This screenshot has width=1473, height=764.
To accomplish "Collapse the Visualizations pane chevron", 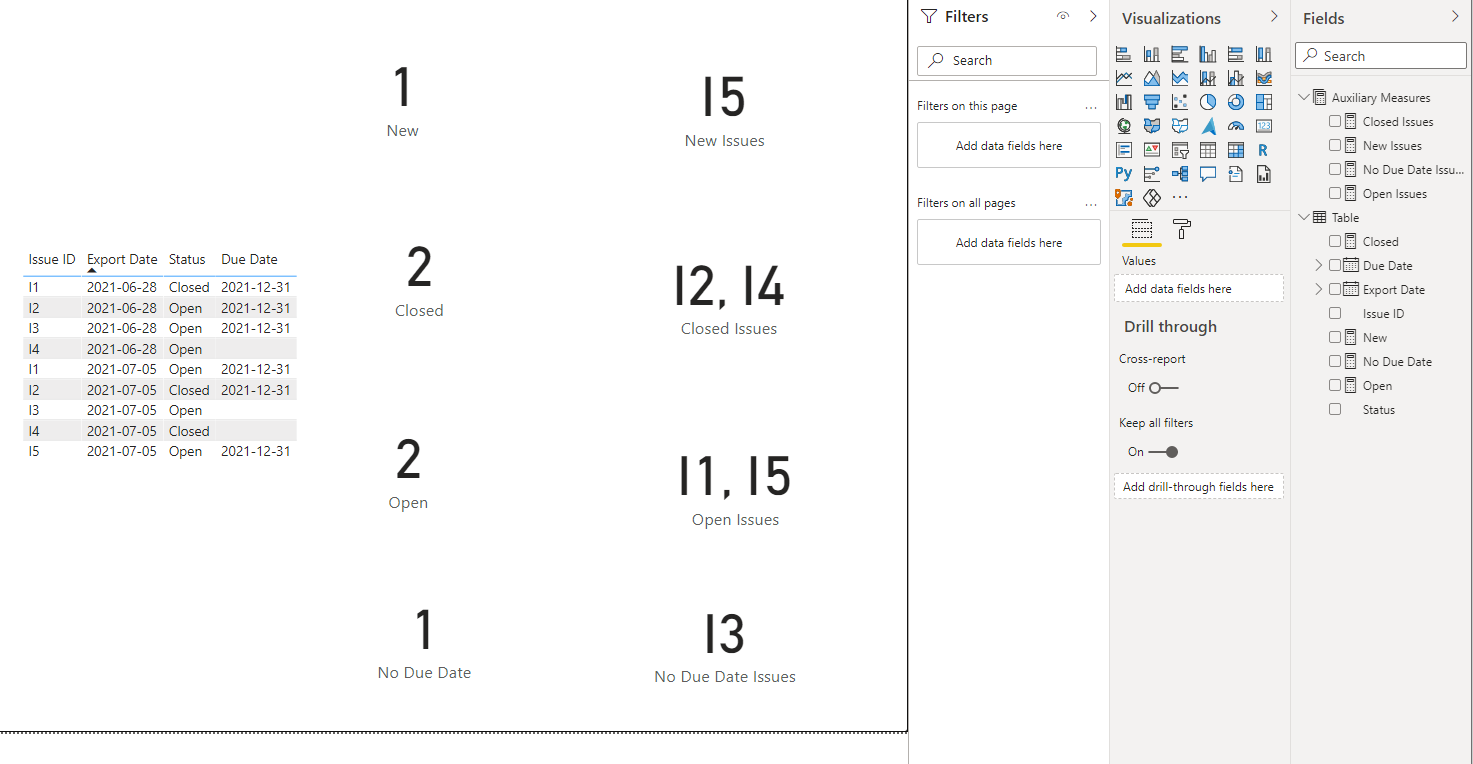I will point(1274,17).
